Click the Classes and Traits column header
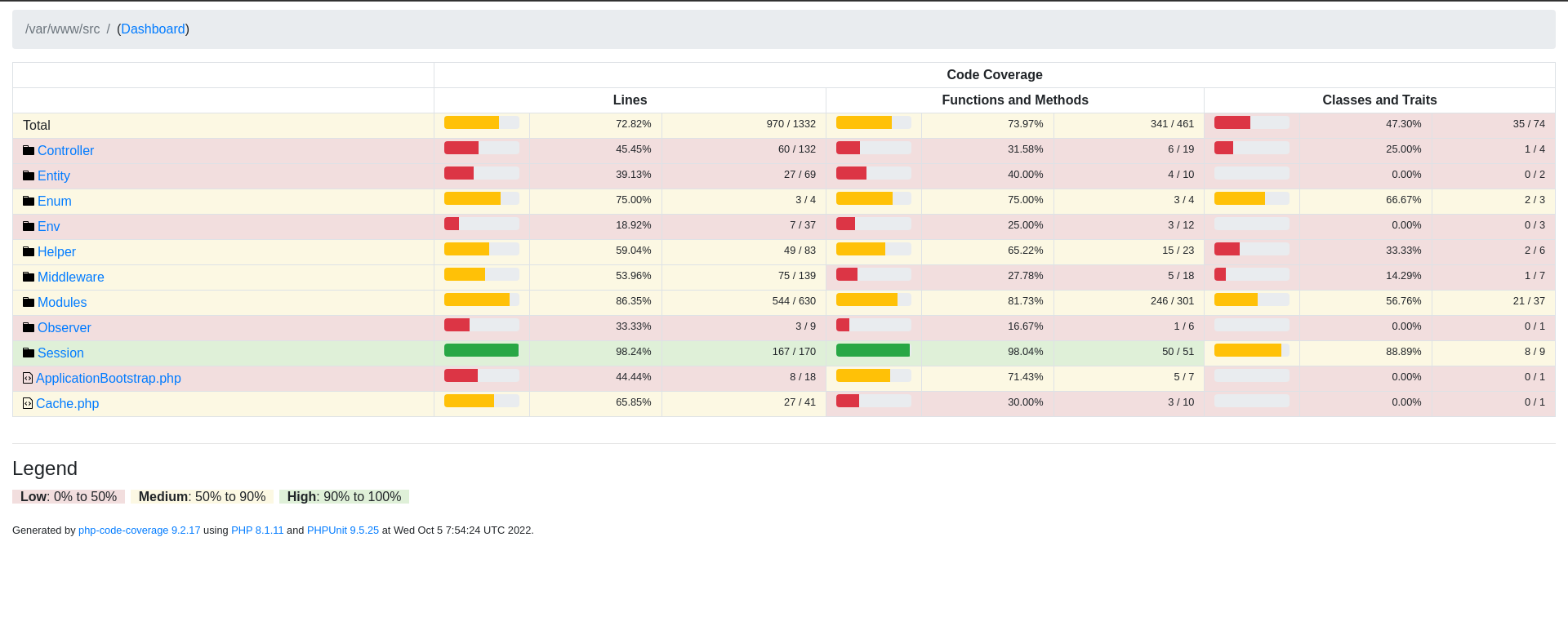The image size is (1568, 617). point(1379,100)
